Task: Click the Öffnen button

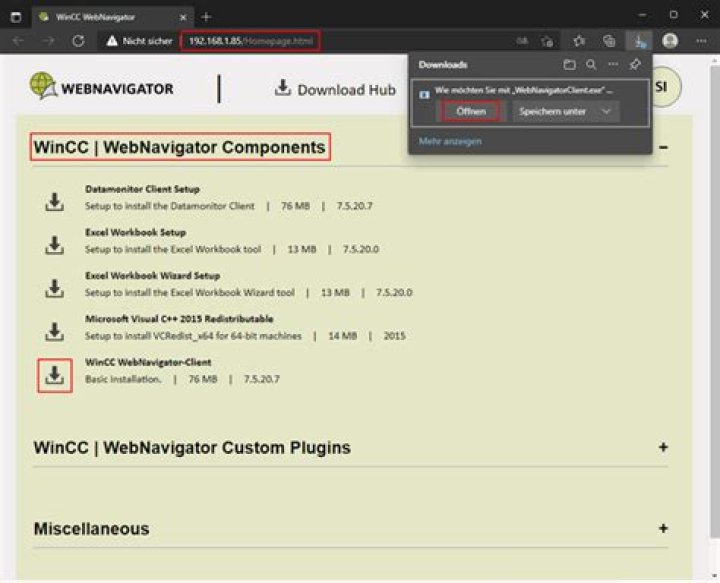Action: pyautogui.click(x=471, y=111)
